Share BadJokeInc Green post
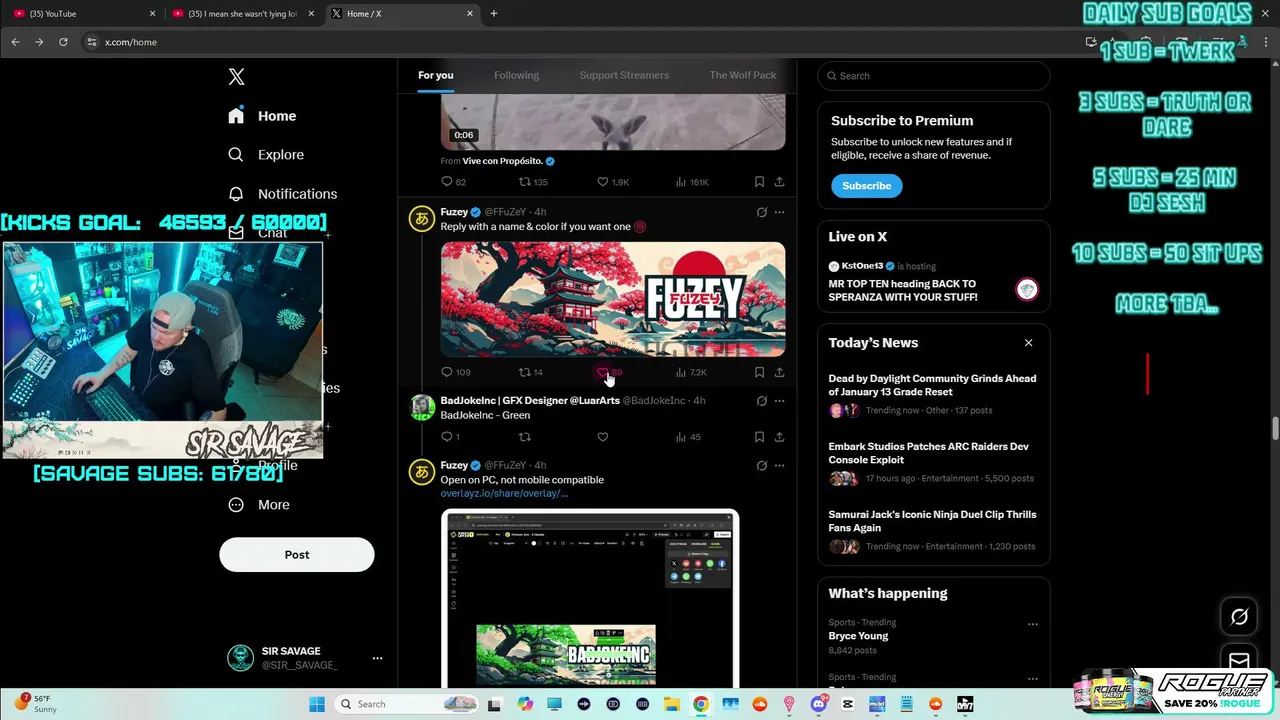Viewport: 1280px width, 720px height. tap(779, 437)
